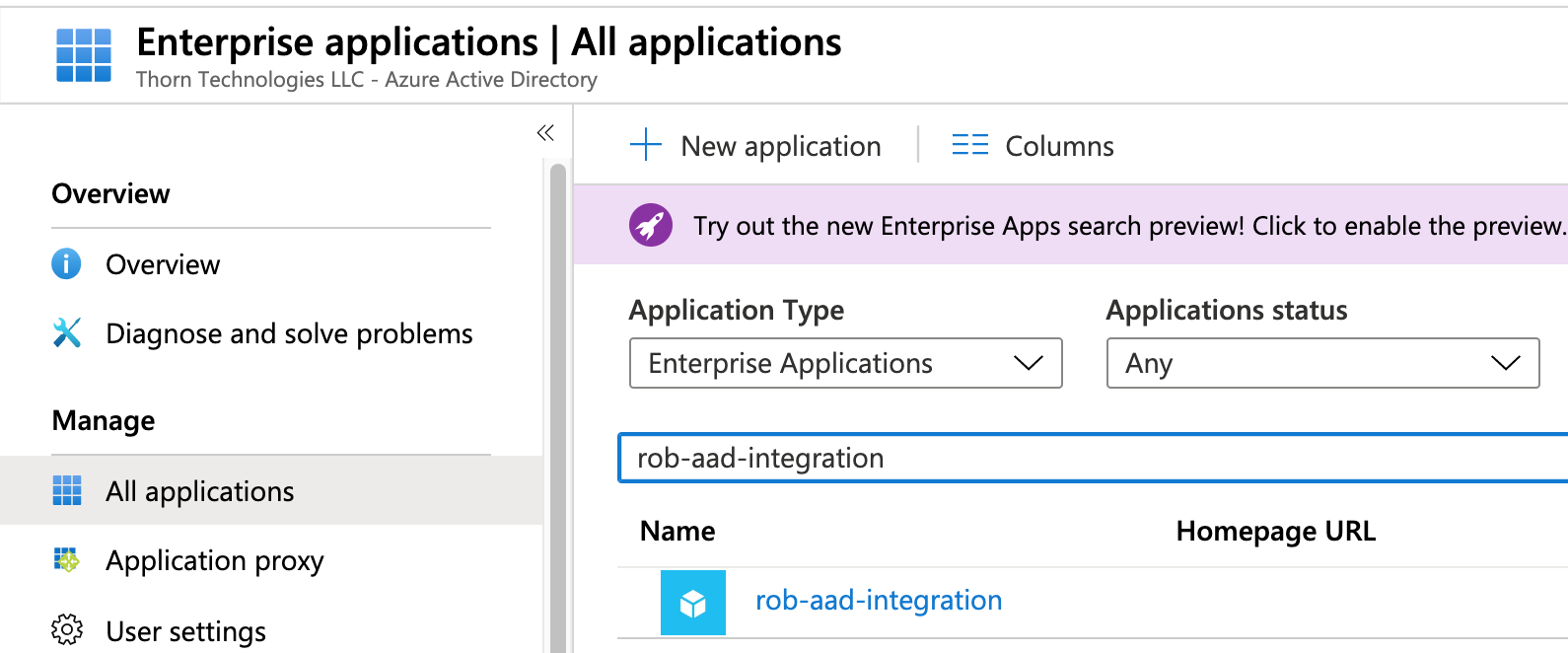This screenshot has height=653, width=1568.
Task: Open the Application Type dropdown
Action: (845, 363)
